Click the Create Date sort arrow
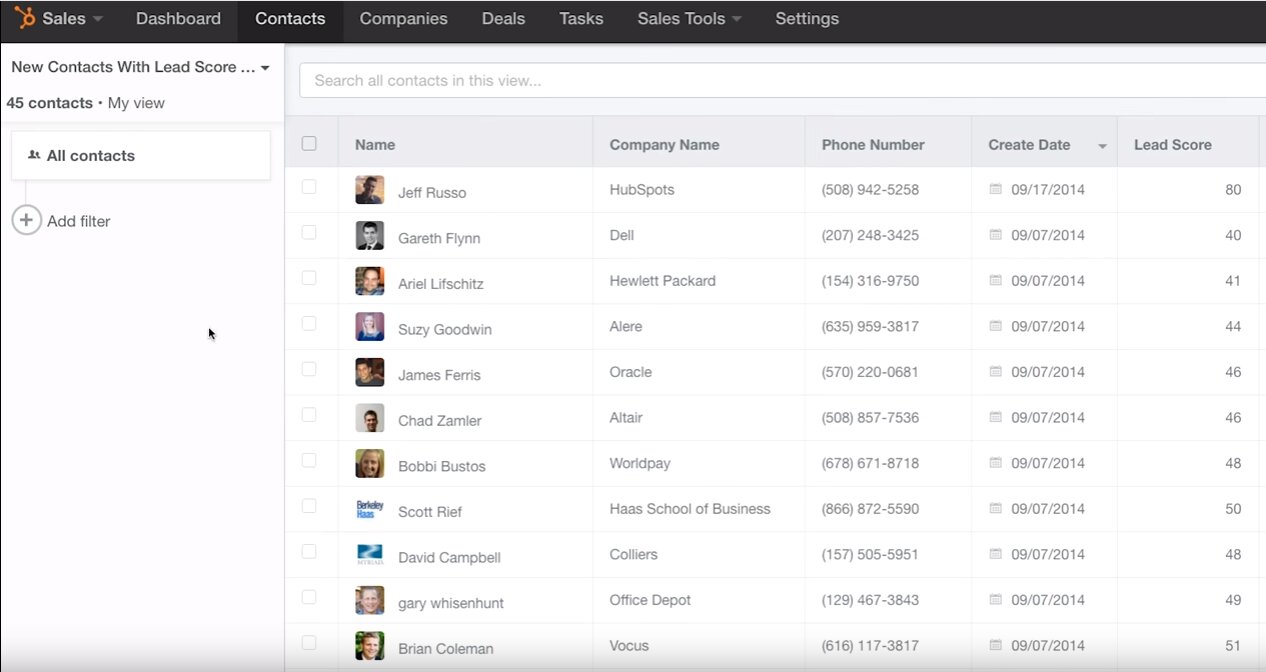 1102,146
